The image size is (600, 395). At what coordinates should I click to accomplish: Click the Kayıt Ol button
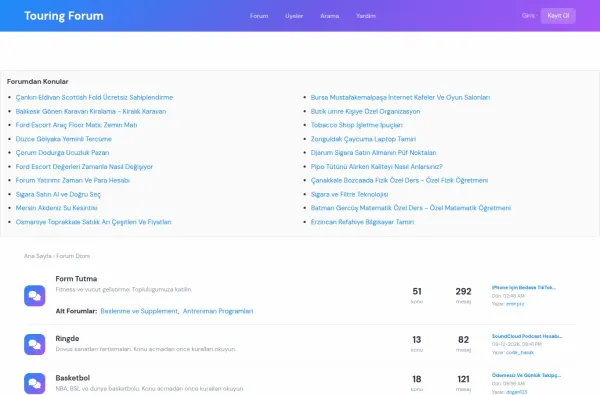[x=558, y=16]
